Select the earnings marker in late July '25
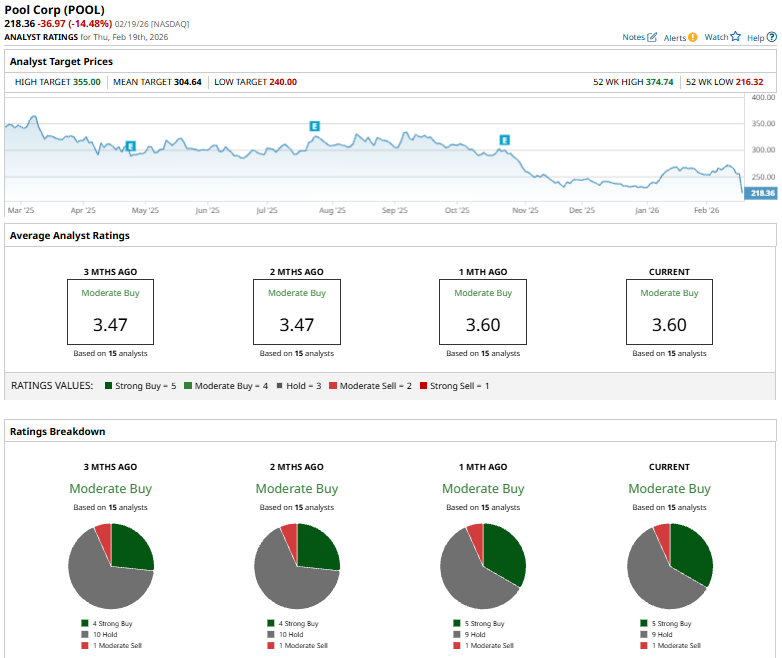782x658 pixels. (x=314, y=127)
